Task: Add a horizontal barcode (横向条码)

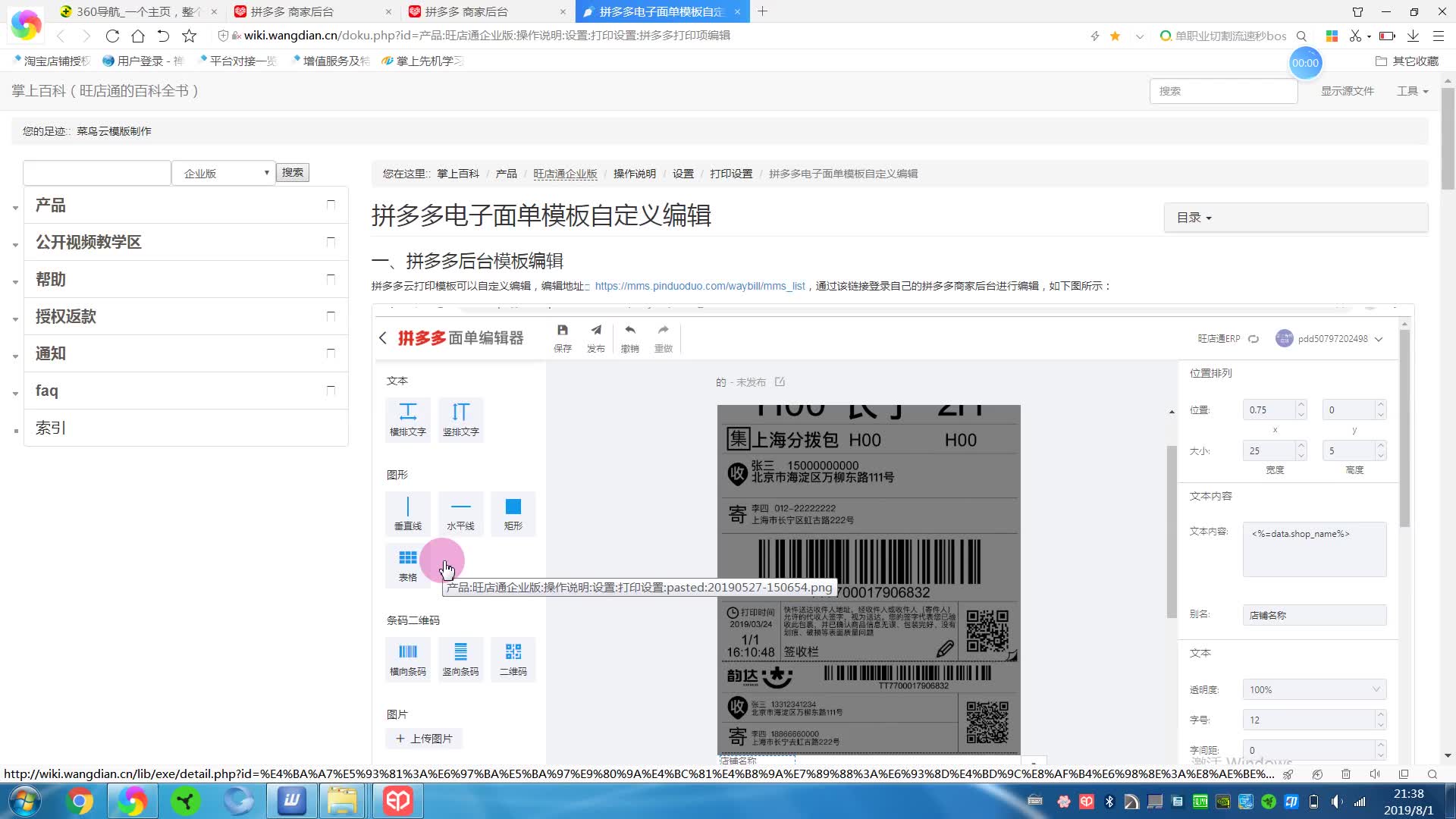Action: tap(408, 659)
